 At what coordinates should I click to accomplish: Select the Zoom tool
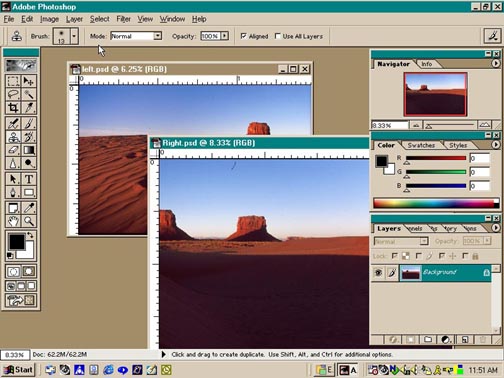[29, 221]
